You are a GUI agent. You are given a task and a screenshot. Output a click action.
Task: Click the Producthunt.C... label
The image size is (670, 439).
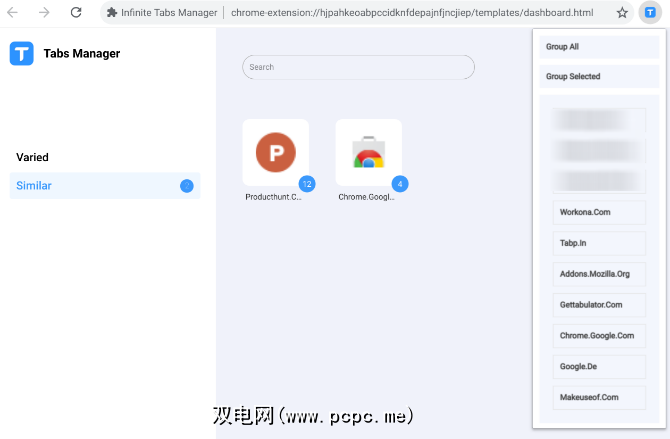point(273,197)
